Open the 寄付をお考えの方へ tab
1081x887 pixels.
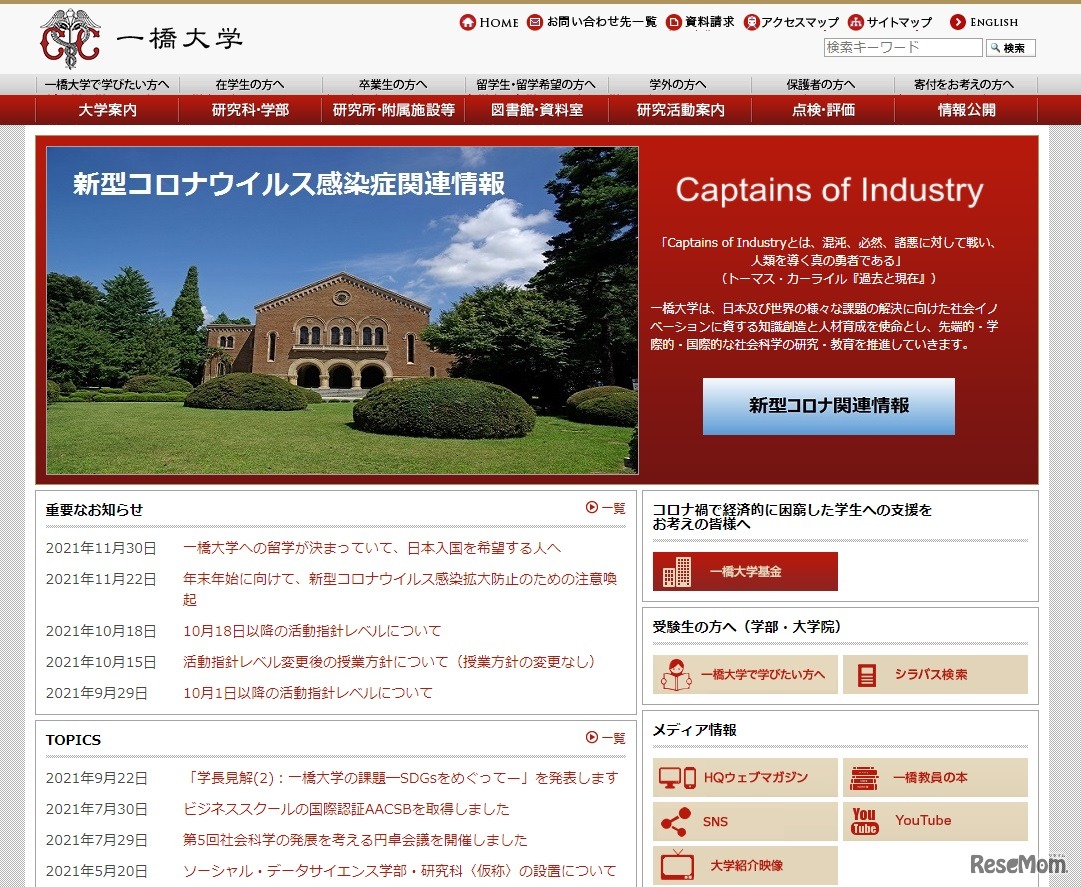pos(964,84)
